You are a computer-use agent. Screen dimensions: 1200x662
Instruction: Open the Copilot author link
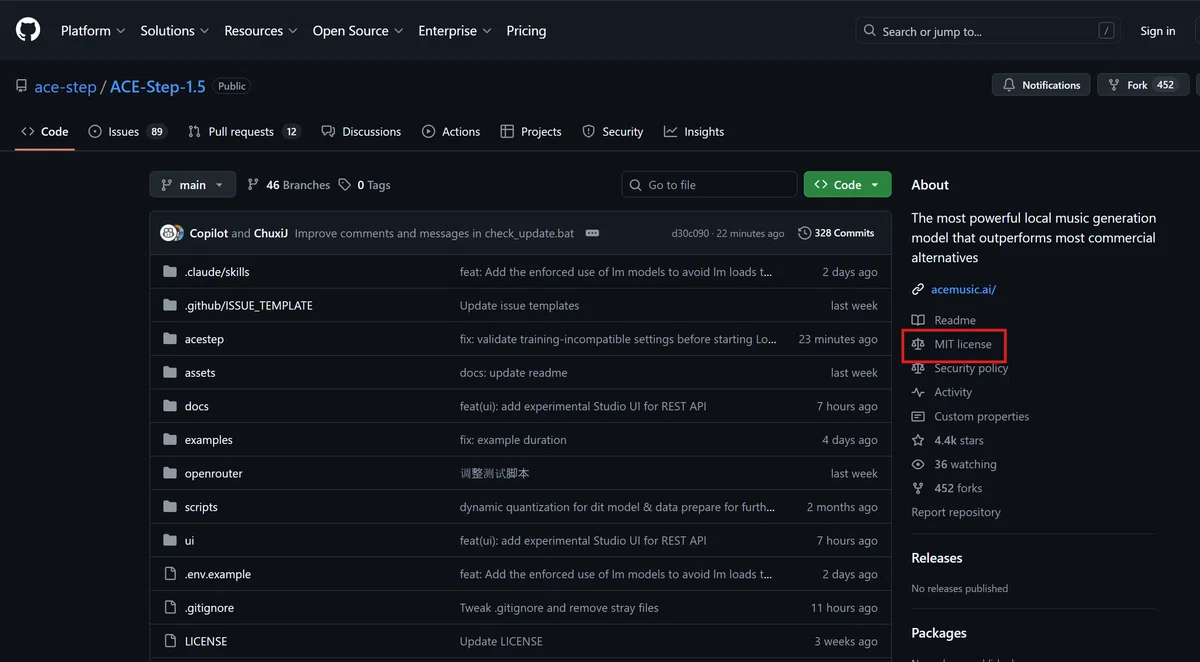pyautogui.click(x=209, y=233)
